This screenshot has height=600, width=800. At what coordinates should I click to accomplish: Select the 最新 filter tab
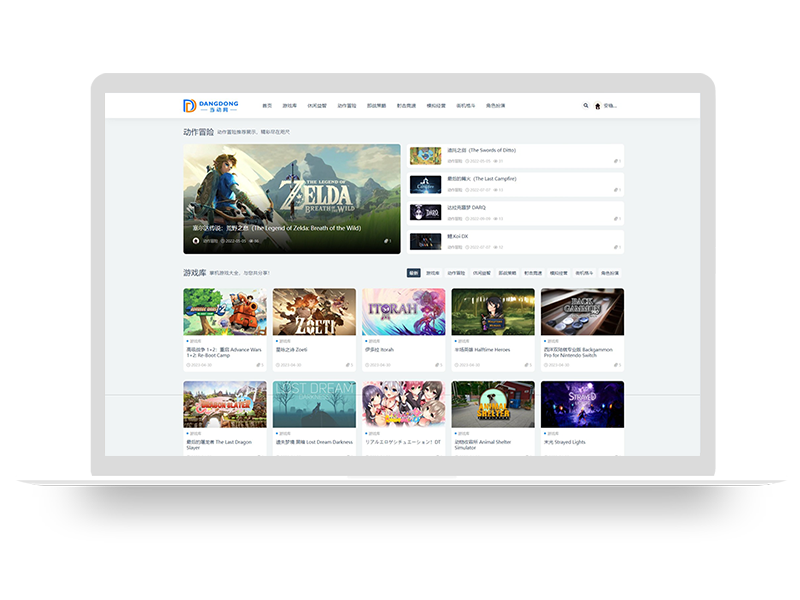click(x=413, y=272)
